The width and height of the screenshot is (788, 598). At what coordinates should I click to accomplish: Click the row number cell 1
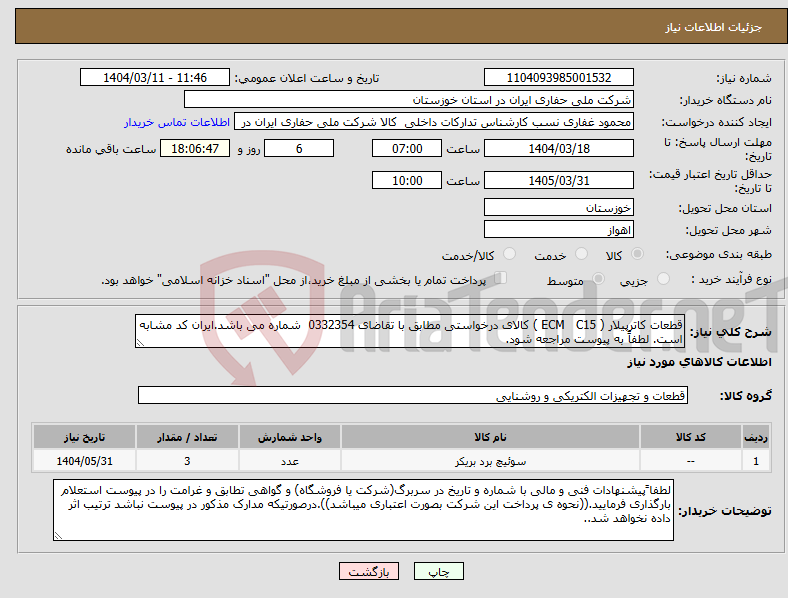(x=756, y=461)
